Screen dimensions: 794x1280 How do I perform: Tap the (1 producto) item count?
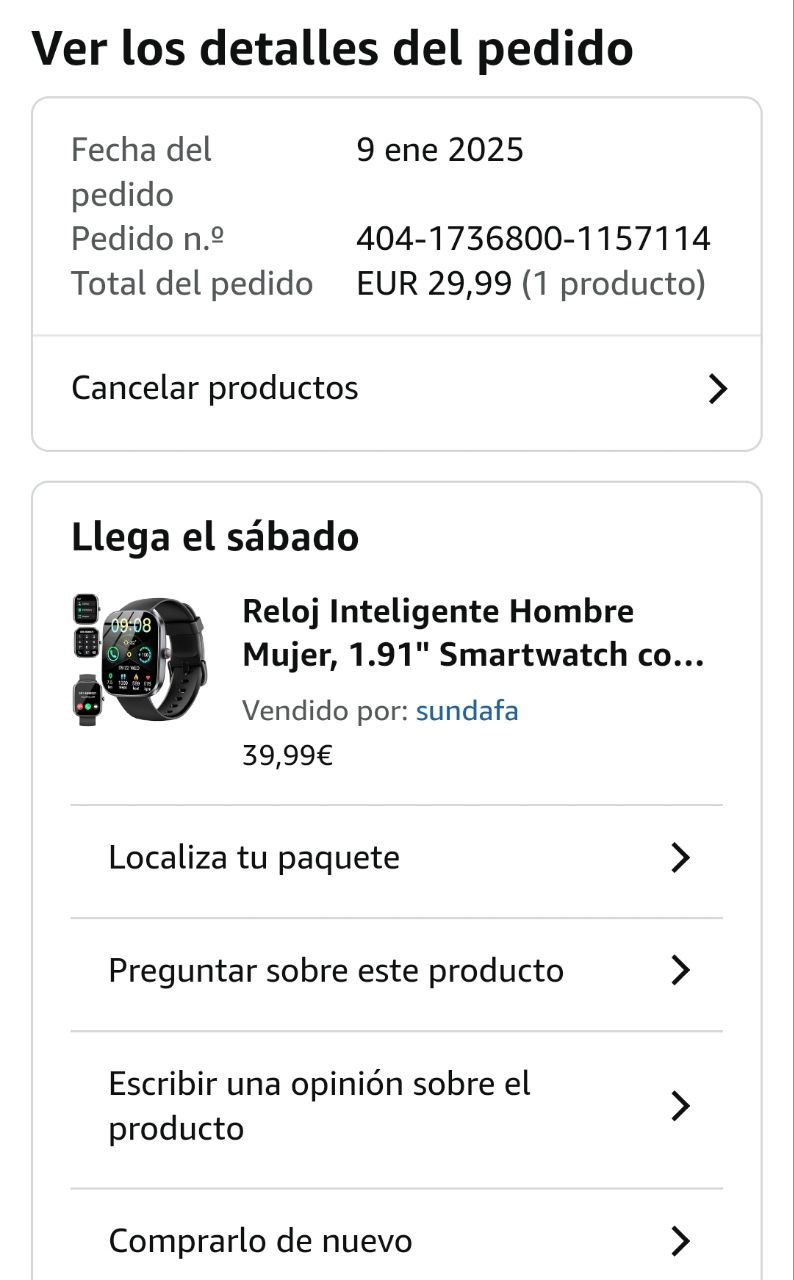click(x=614, y=284)
